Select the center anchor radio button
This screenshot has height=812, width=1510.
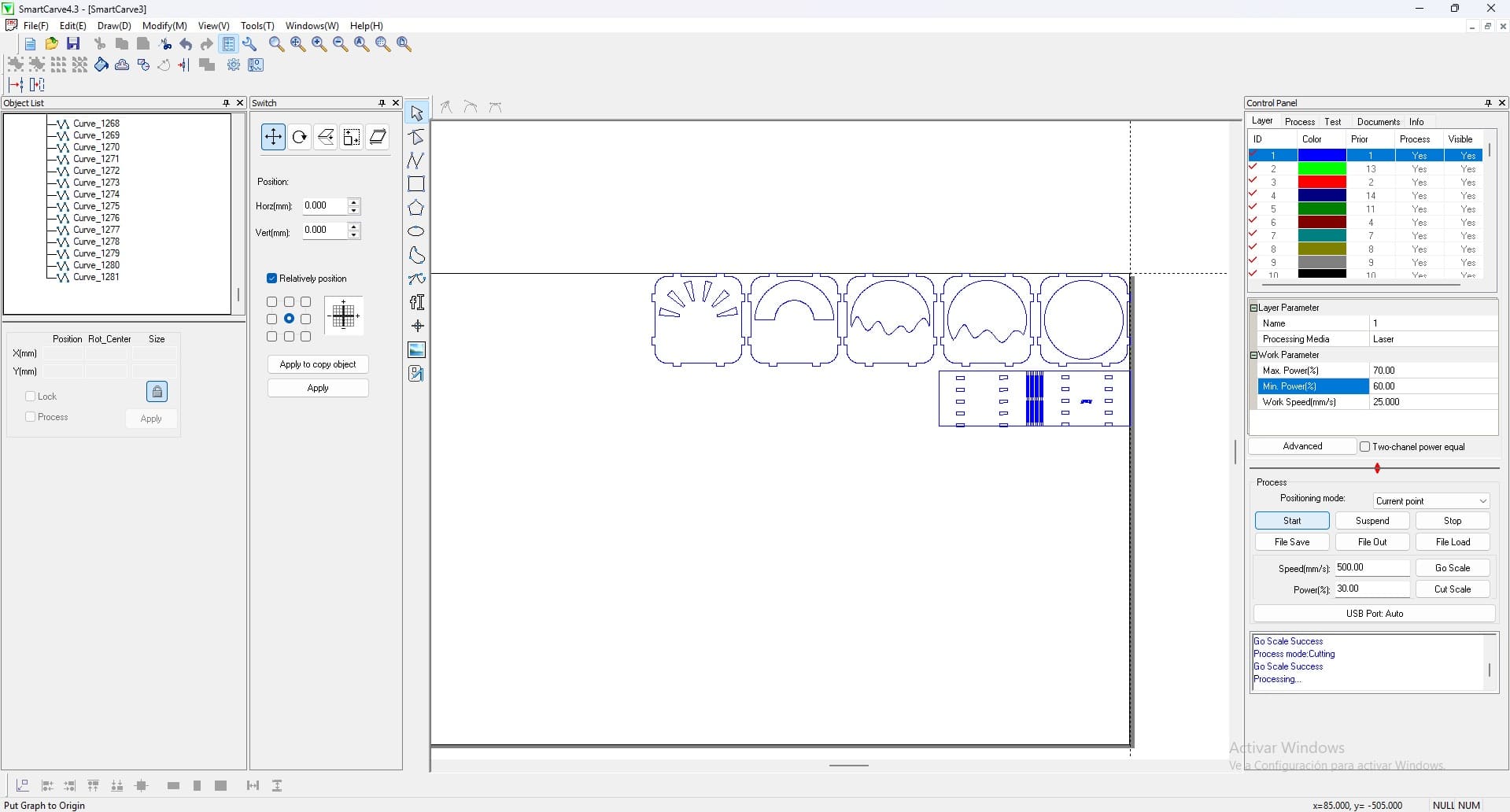click(290, 319)
